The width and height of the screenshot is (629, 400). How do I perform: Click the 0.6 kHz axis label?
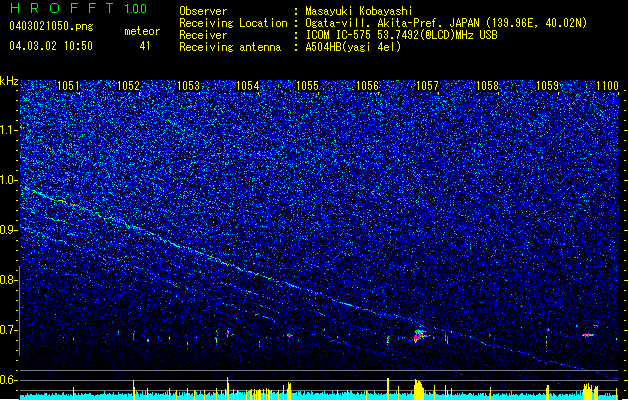coord(9,380)
